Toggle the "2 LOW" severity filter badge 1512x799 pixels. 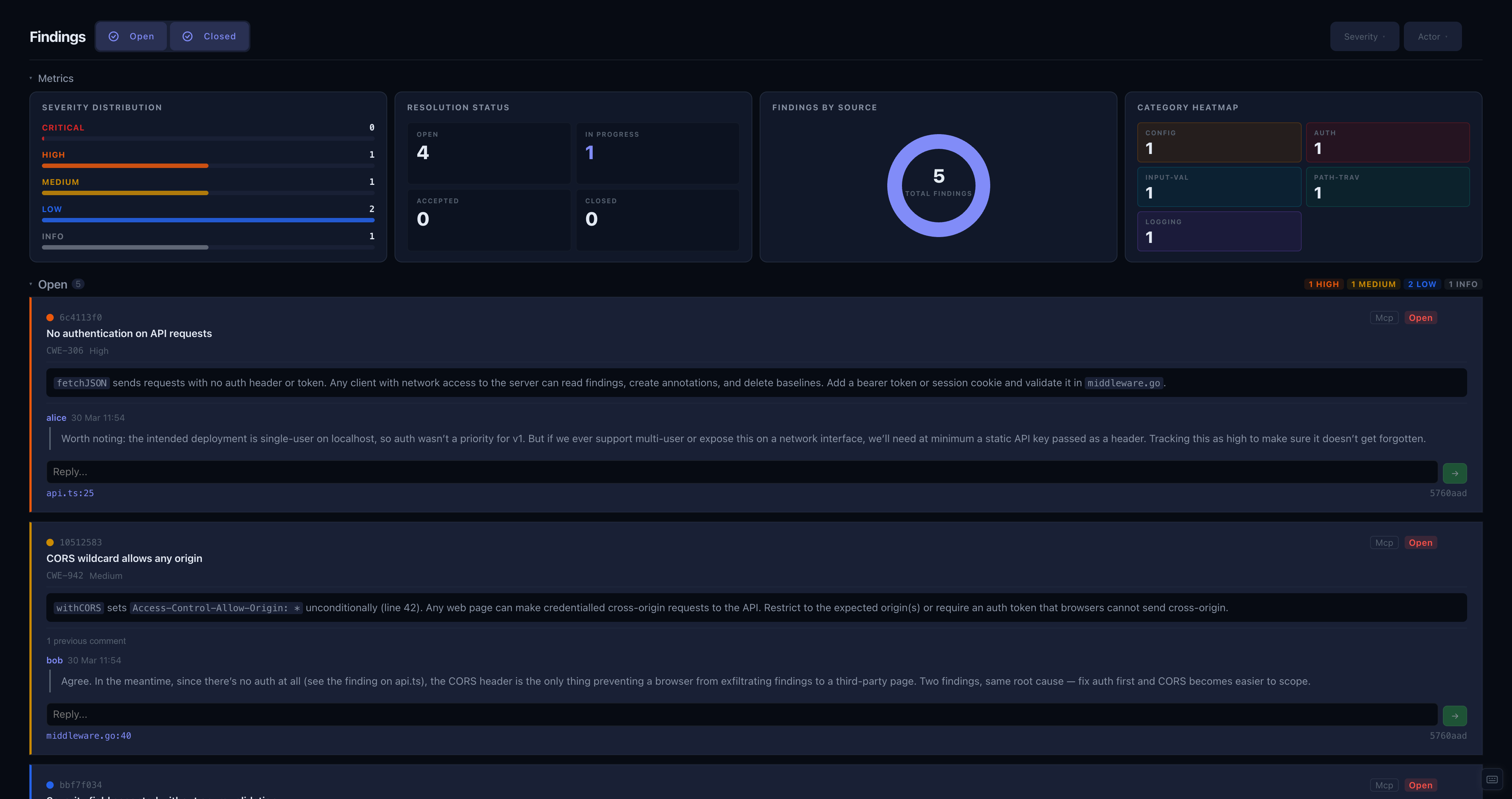point(1422,284)
